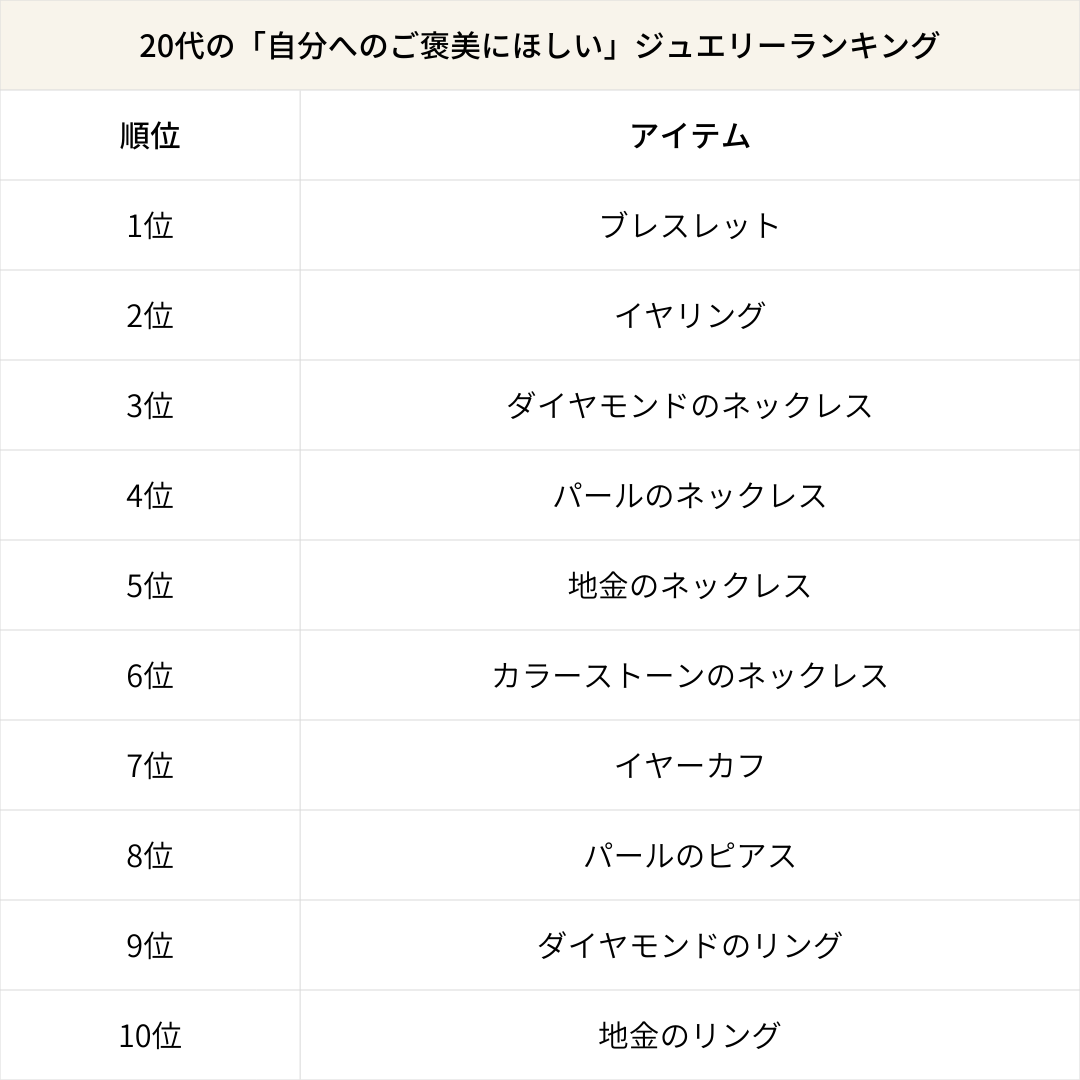This screenshot has width=1080, height=1080.
Task: Select the 5位 rank cell
Action: (x=150, y=586)
